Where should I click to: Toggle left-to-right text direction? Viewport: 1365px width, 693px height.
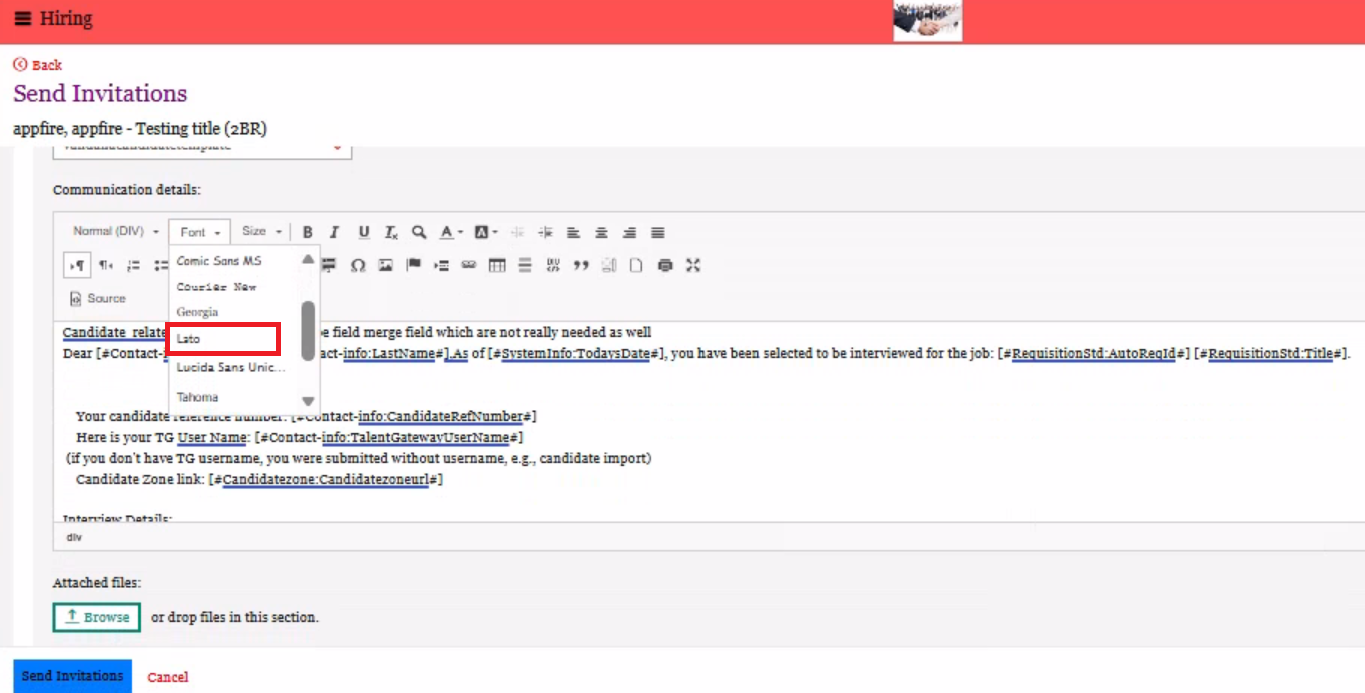(77, 265)
